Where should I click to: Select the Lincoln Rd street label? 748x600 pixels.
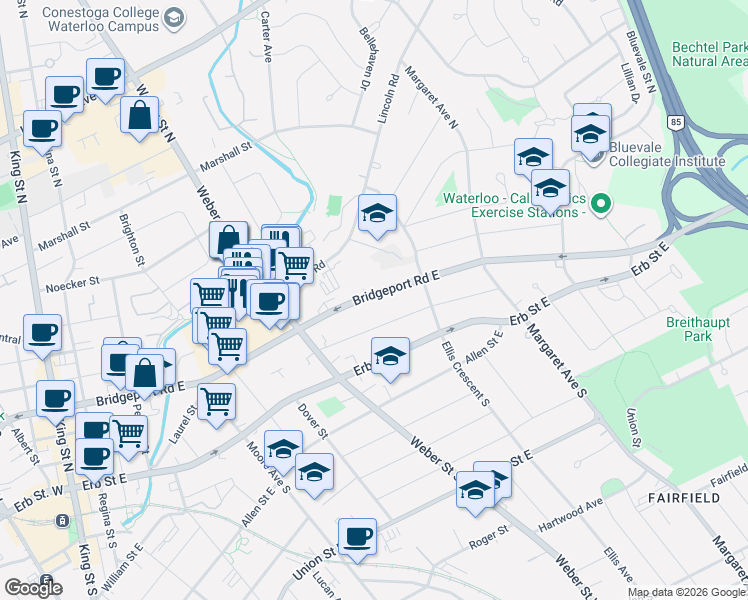tap(388, 99)
